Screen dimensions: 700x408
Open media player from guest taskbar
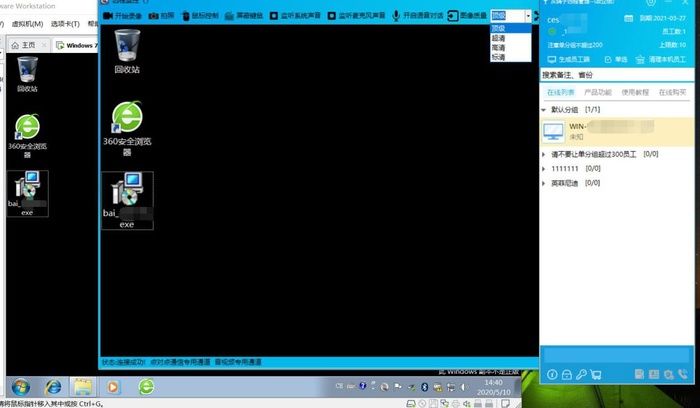(x=113, y=387)
